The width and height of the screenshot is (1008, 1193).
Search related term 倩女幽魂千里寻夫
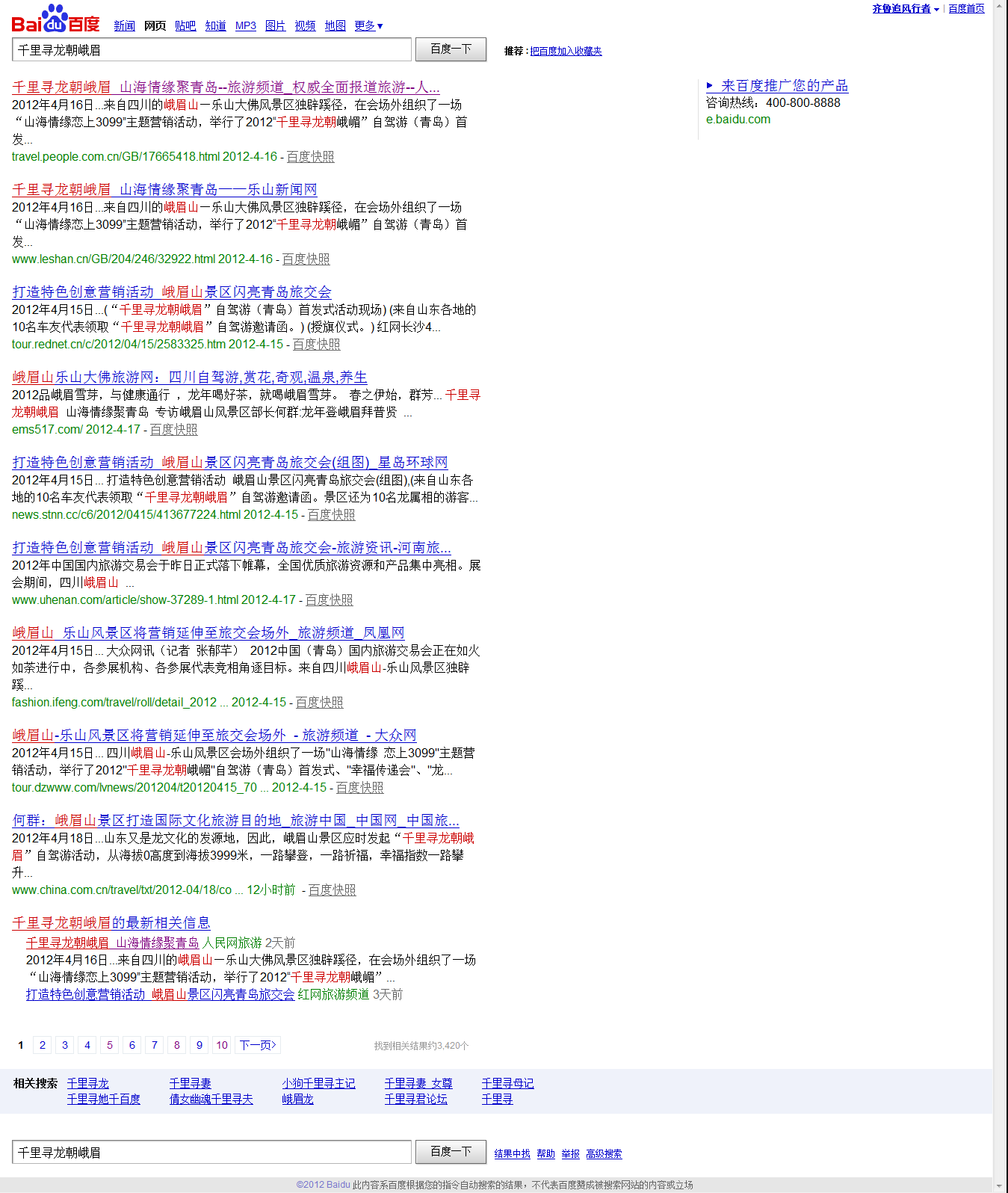click(x=211, y=1100)
